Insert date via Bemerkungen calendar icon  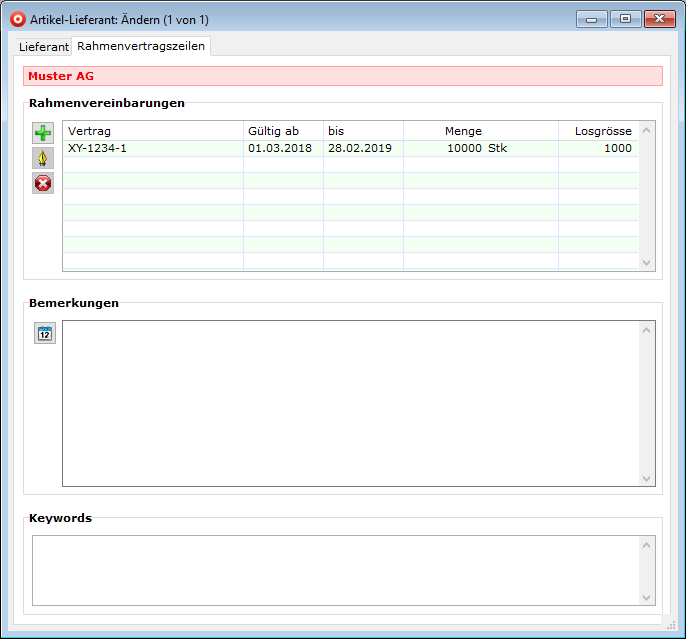tap(44, 334)
